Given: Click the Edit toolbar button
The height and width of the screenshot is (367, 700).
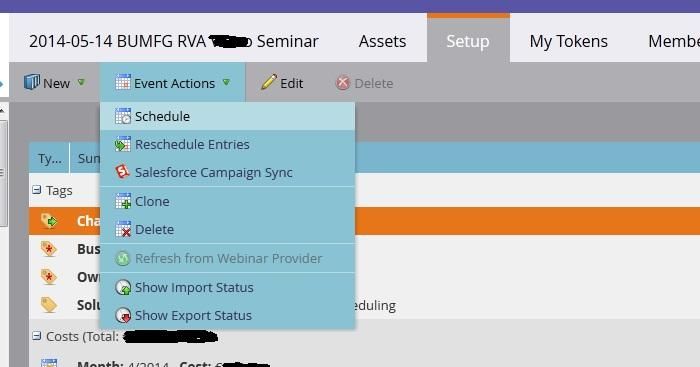Looking at the screenshot, I should 282,83.
